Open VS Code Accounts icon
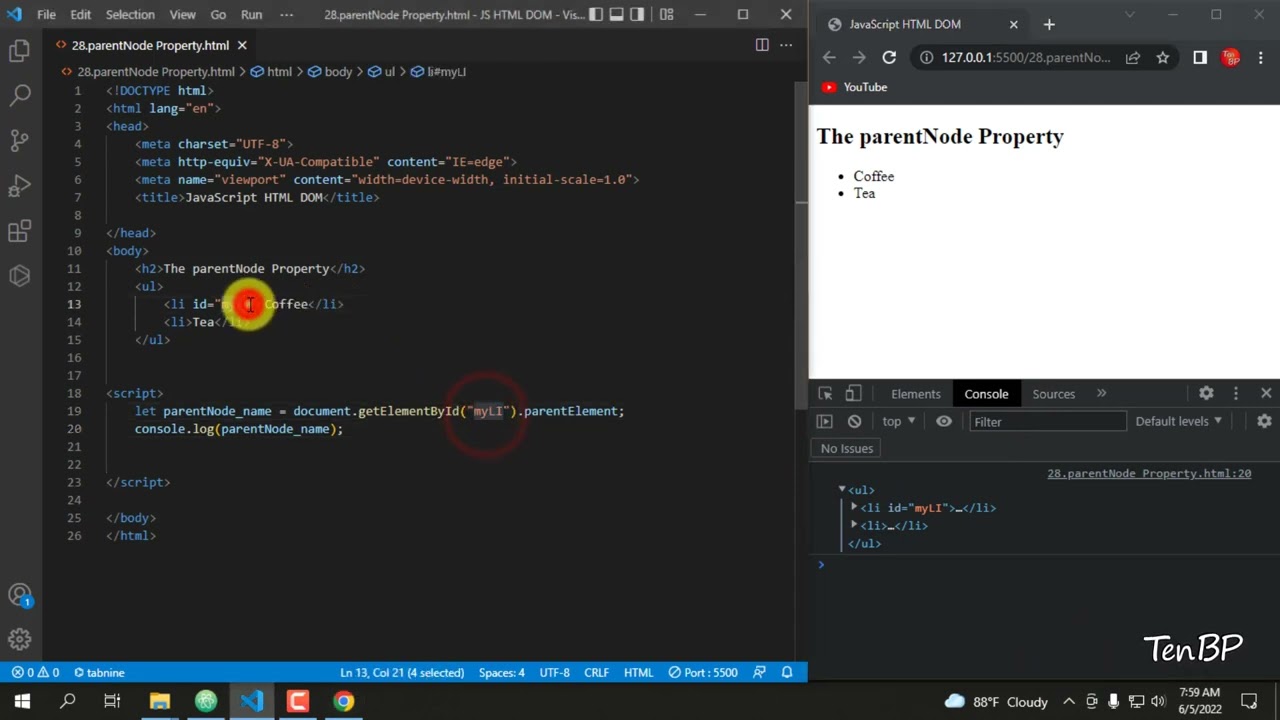This screenshot has width=1280, height=720. [x=20, y=595]
